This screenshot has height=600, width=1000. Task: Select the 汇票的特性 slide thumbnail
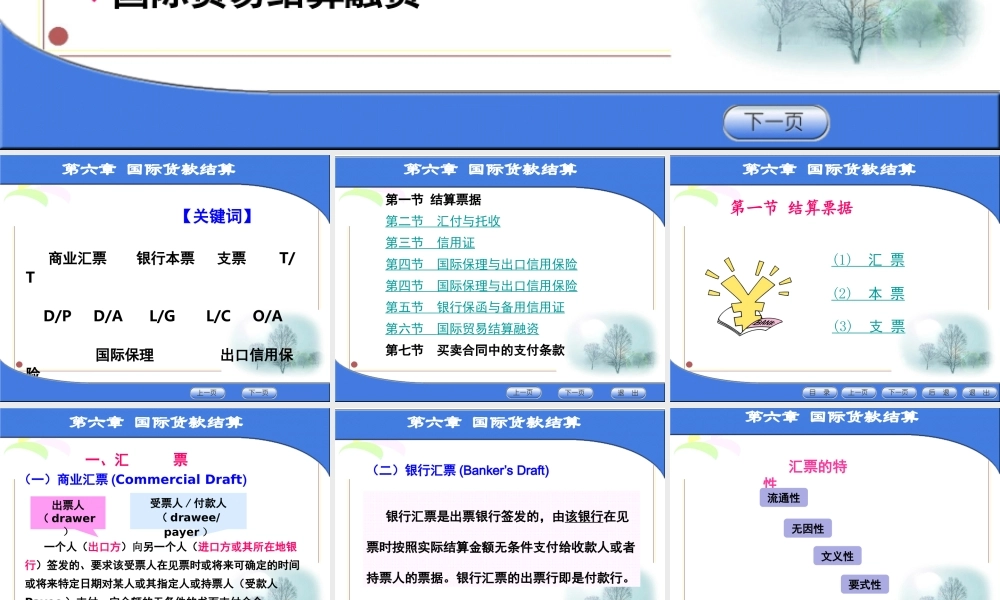835,500
